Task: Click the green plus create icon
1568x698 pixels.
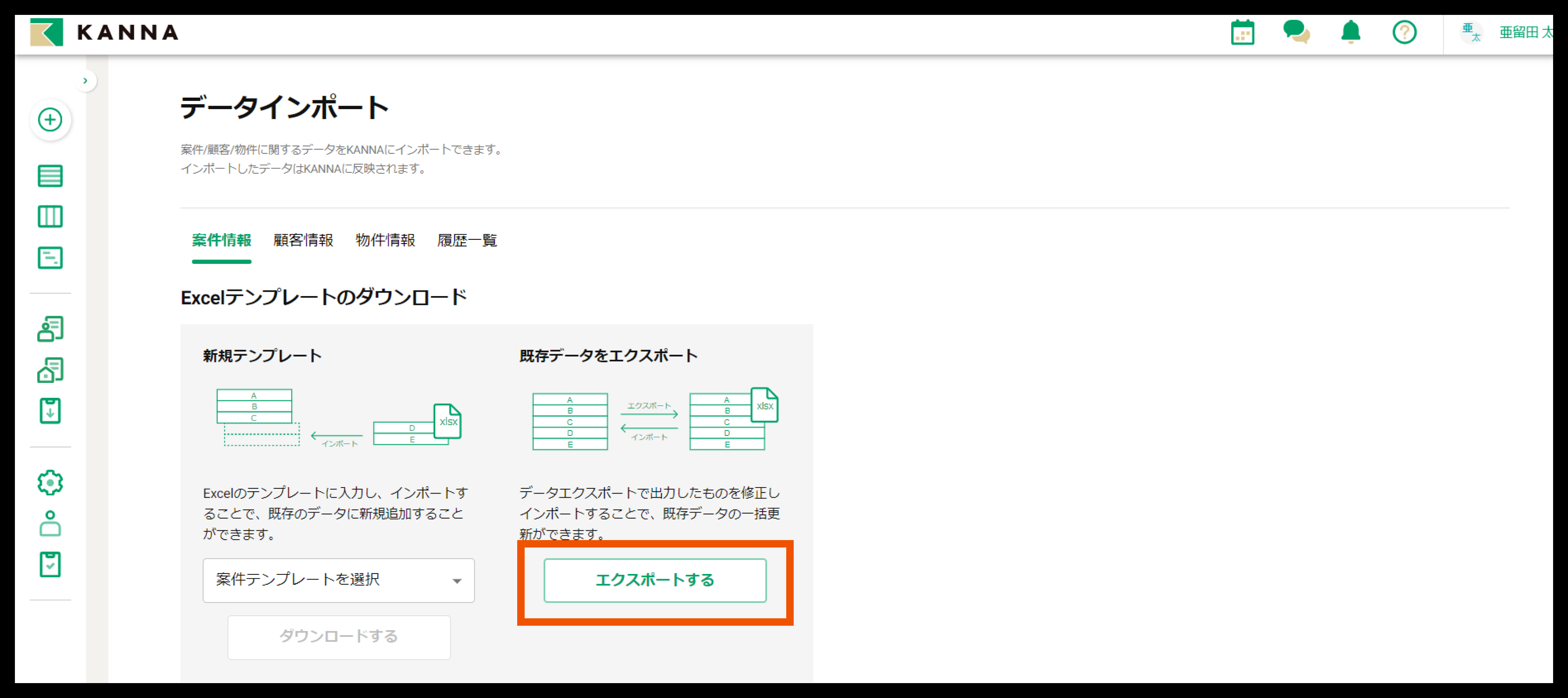Action: (x=50, y=119)
